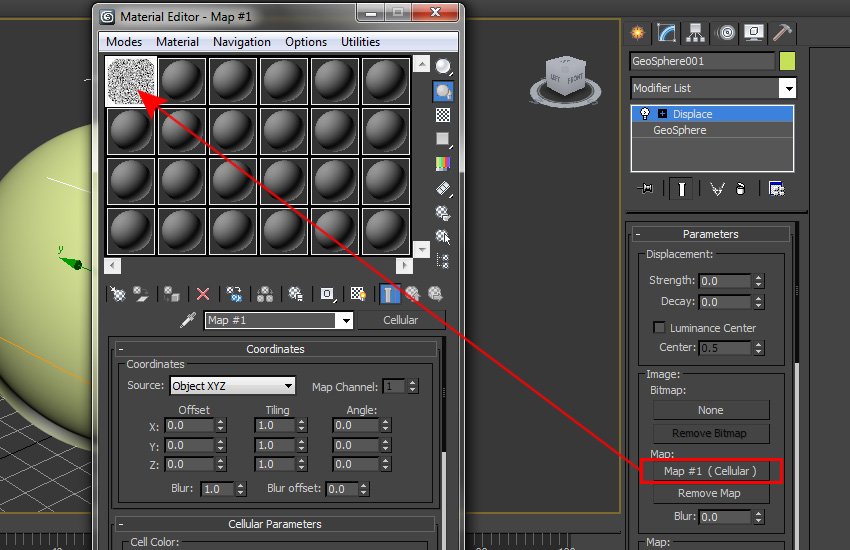The height and width of the screenshot is (550, 850).
Task: Pick material from object with eyedropper
Action: click(186, 321)
